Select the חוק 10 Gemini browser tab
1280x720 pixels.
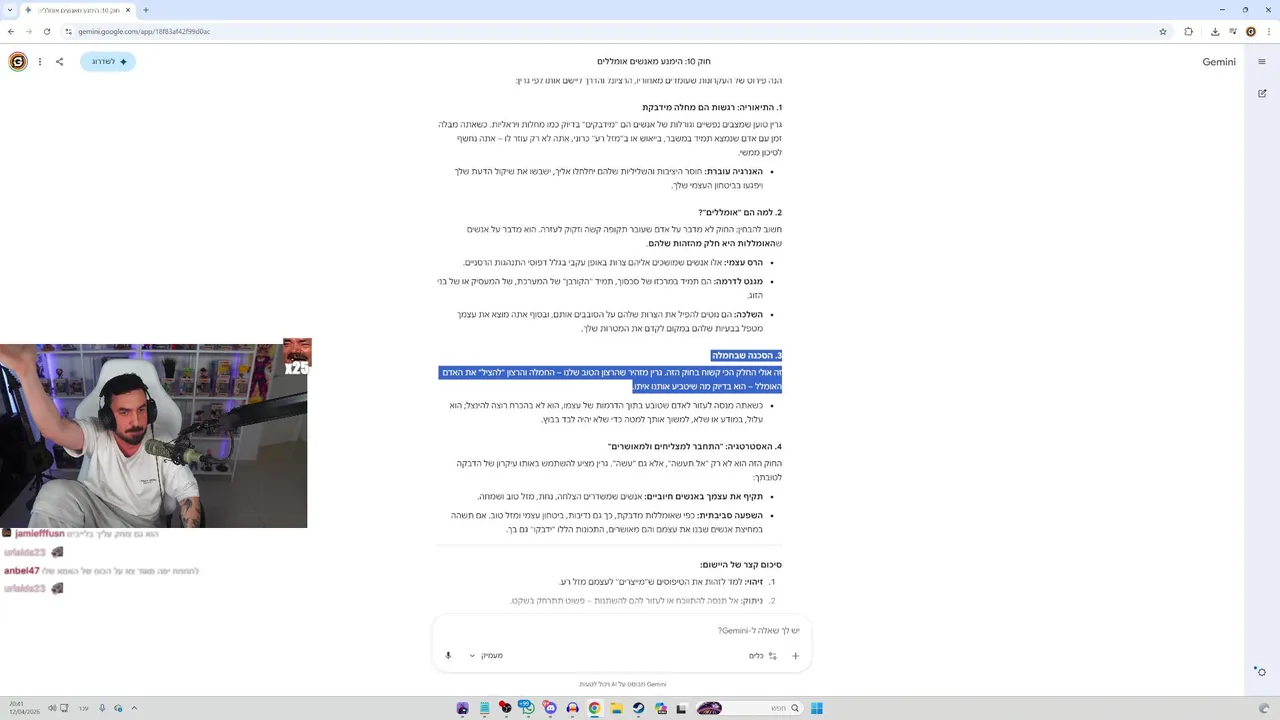point(78,10)
